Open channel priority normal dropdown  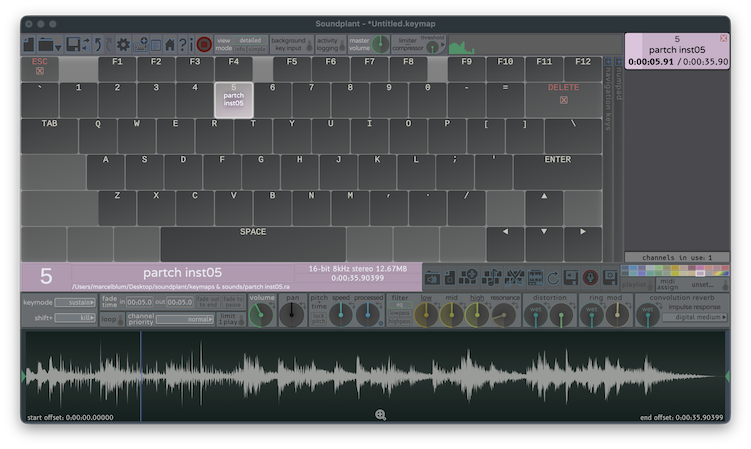pyautogui.click(x=185, y=319)
